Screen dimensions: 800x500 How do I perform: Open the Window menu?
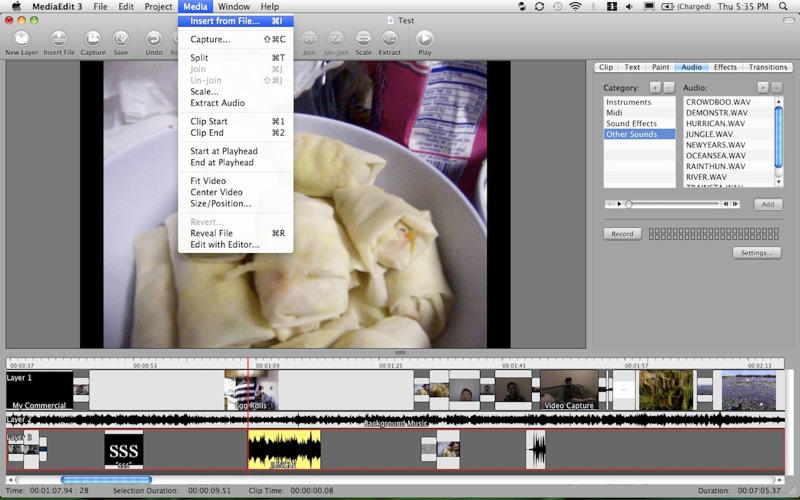(x=234, y=7)
